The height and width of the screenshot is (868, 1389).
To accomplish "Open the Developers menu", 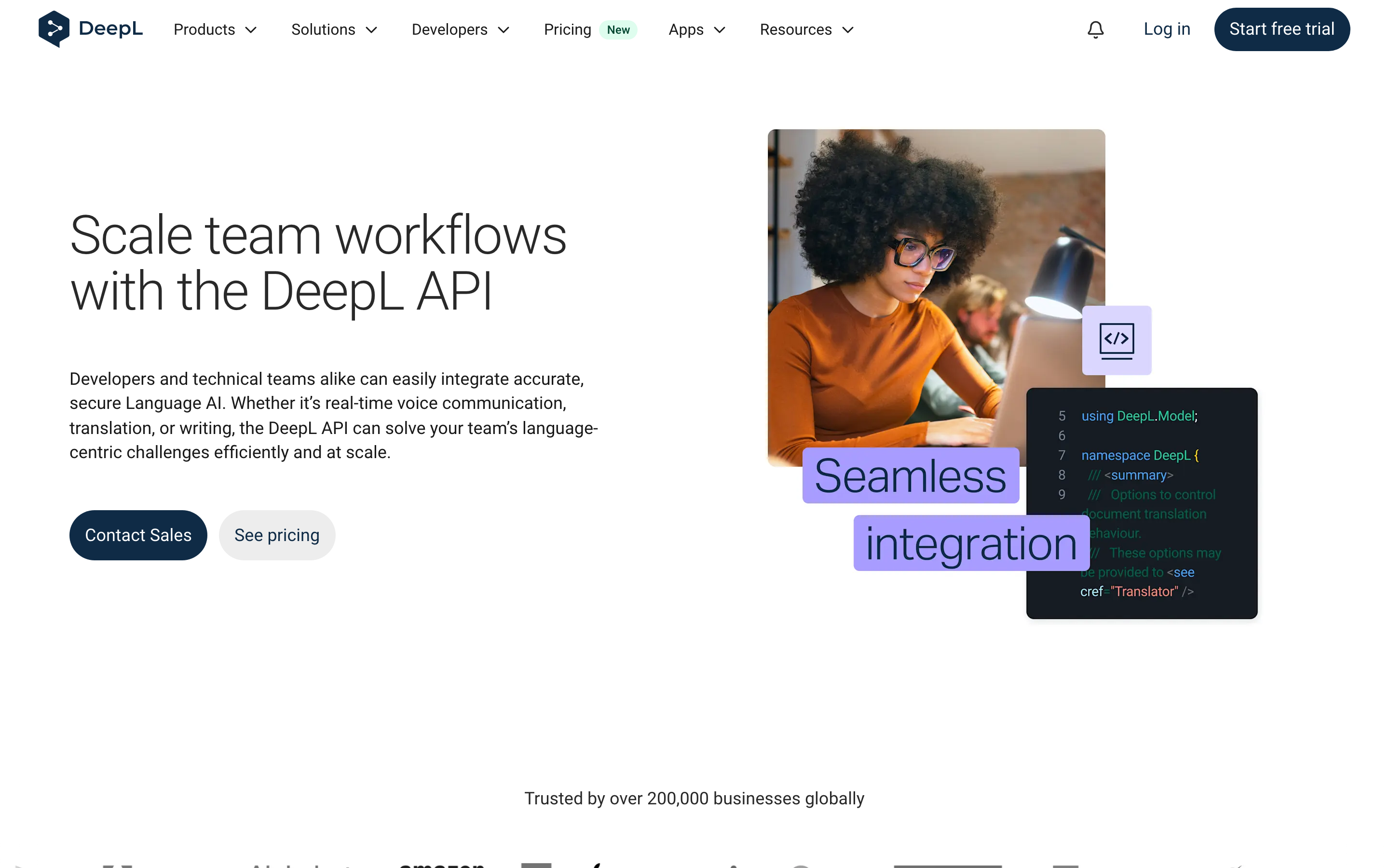I will (461, 29).
